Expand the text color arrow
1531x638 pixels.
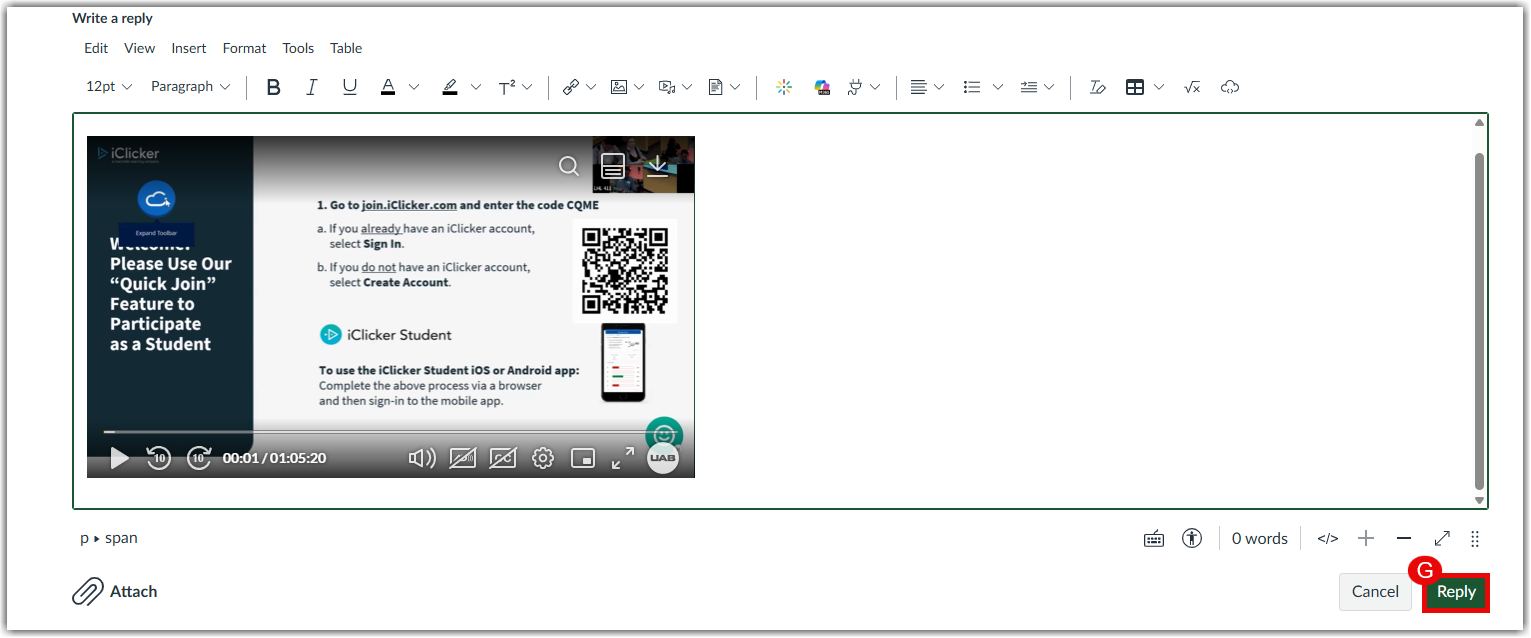point(414,87)
